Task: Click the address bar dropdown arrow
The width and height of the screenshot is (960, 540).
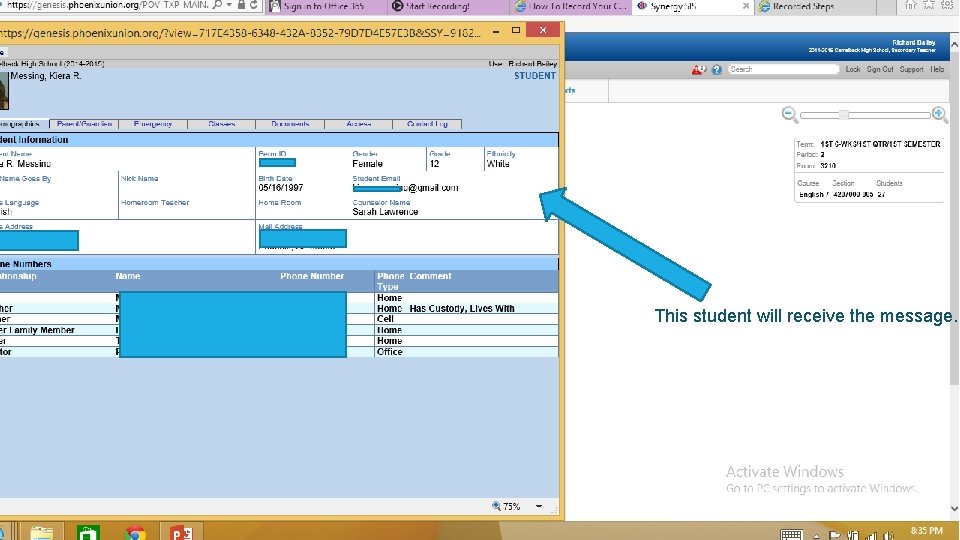Action: tap(229, 5)
